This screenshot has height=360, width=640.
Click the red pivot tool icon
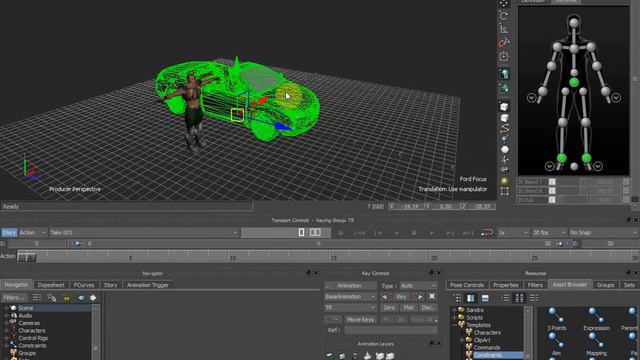click(504, 42)
